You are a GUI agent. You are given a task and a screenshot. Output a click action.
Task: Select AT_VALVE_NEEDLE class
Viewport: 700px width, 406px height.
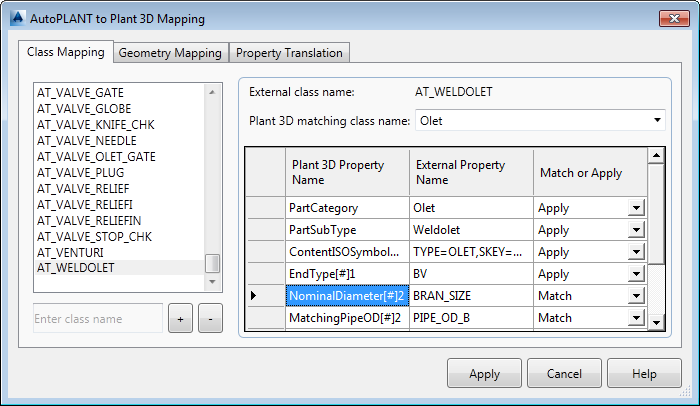(x=119, y=141)
